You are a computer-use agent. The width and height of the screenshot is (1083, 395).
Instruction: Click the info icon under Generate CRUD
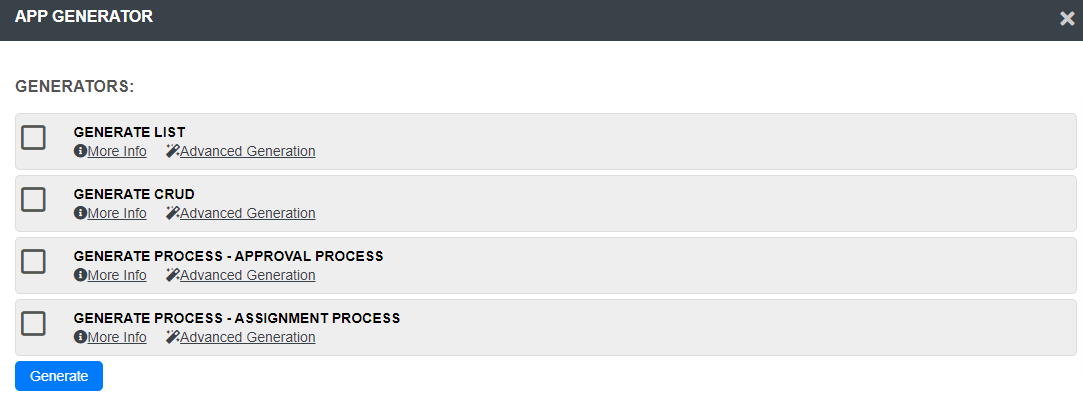point(80,213)
